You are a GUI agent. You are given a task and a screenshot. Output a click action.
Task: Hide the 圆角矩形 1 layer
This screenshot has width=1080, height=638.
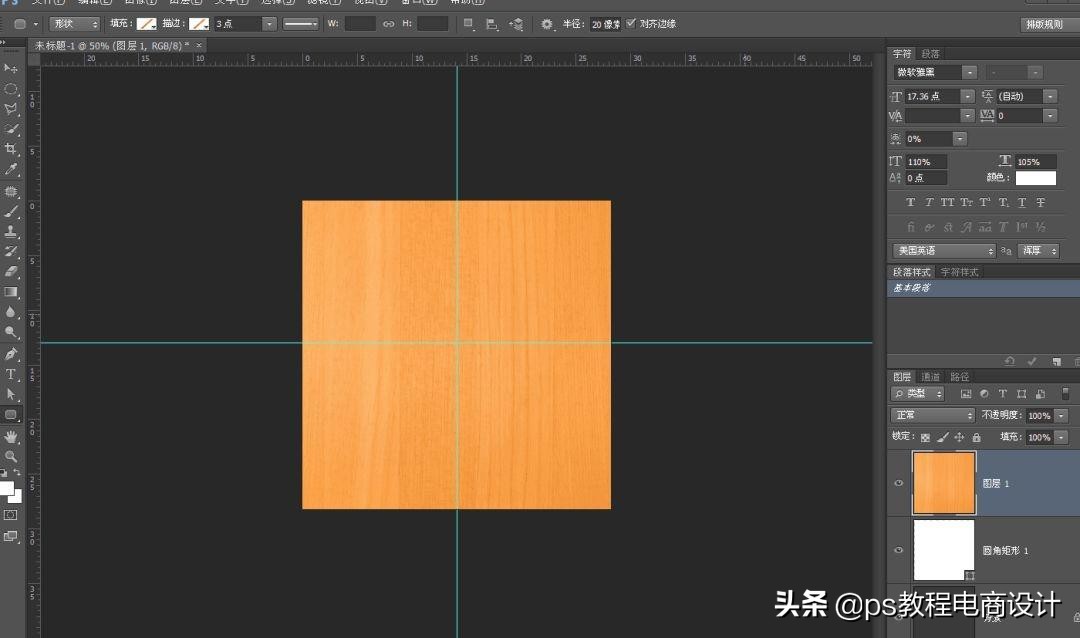click(898, 550)
